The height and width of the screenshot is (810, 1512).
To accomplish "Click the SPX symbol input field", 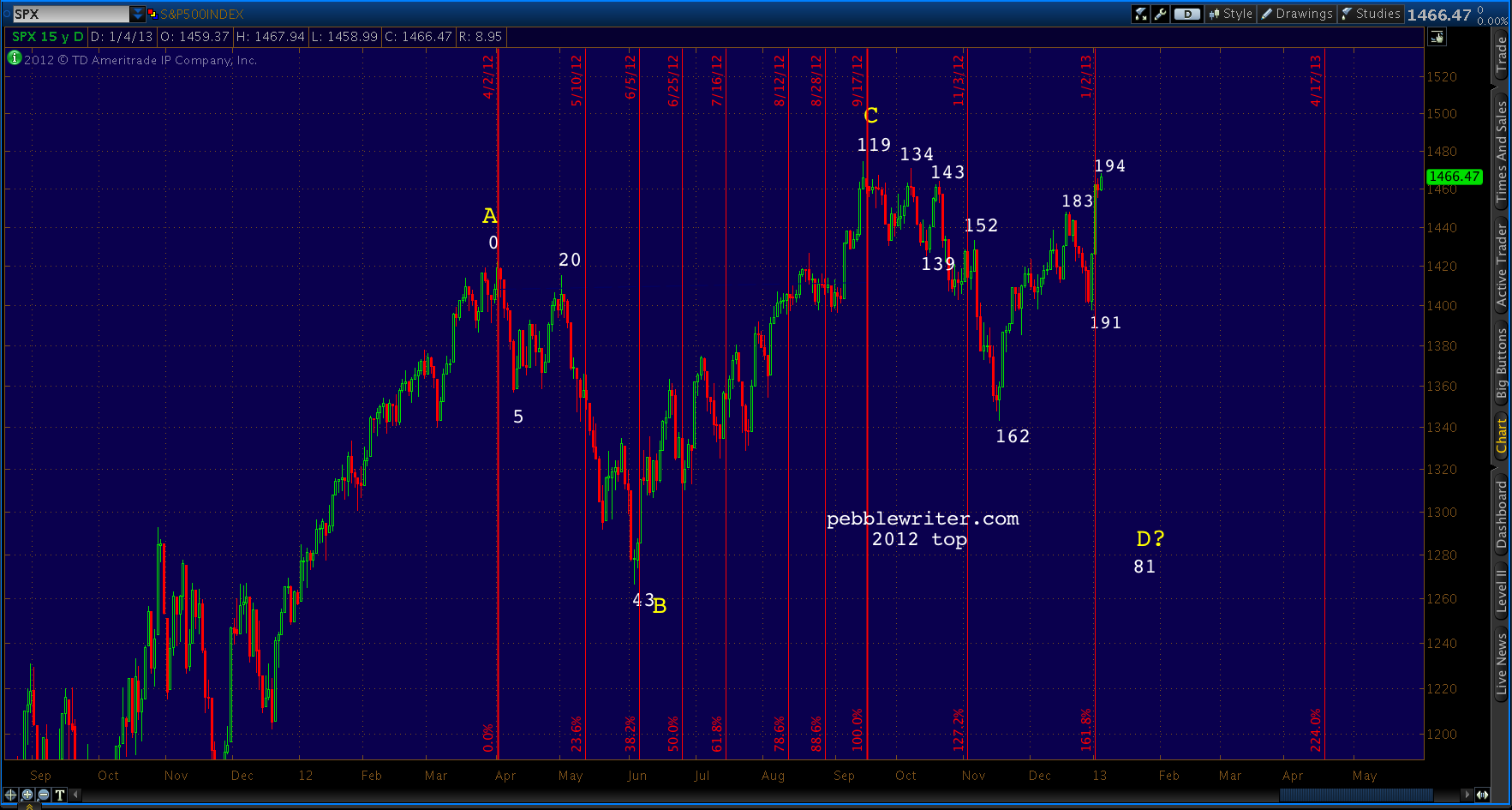I will pos(70,14).
